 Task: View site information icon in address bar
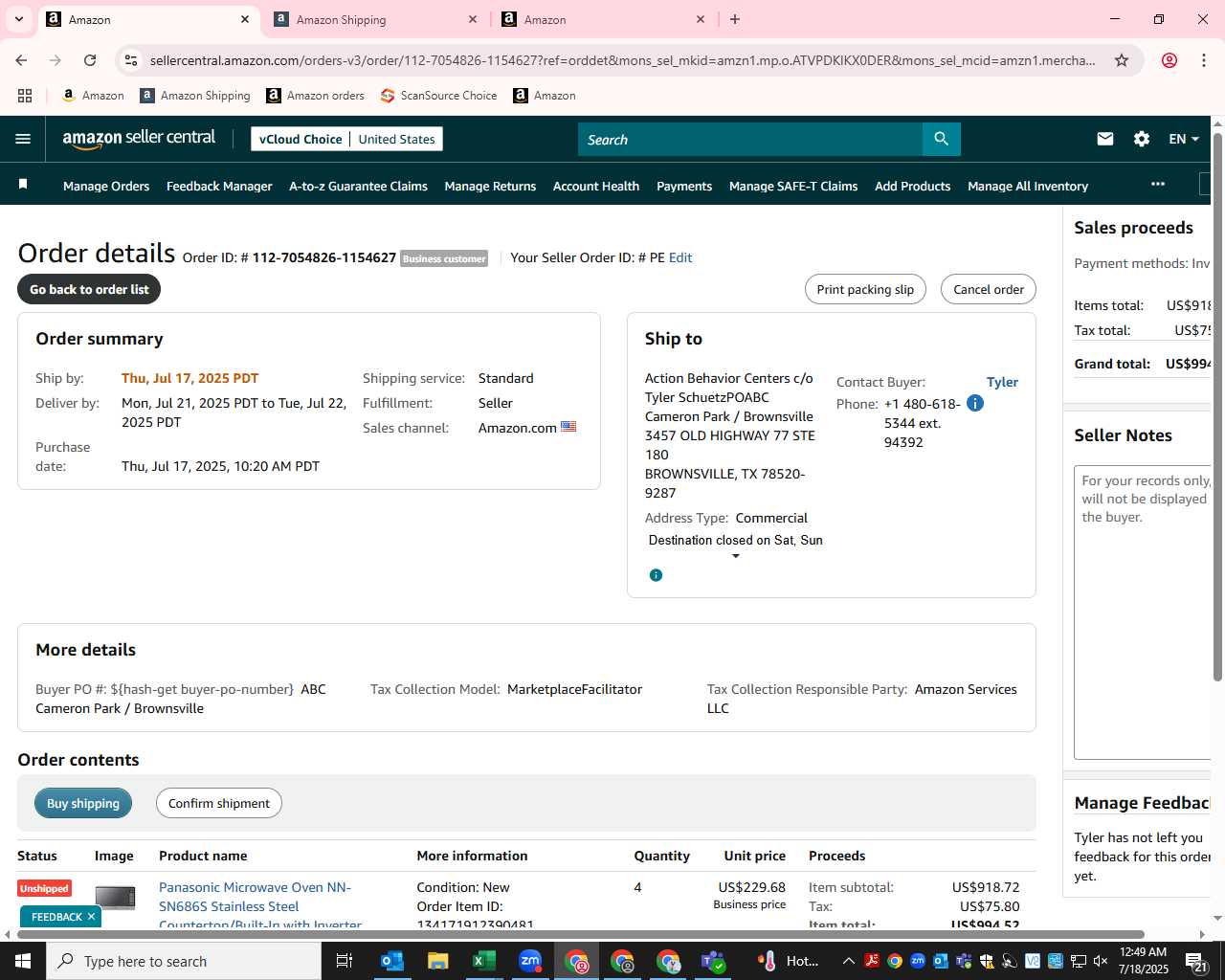132,60
